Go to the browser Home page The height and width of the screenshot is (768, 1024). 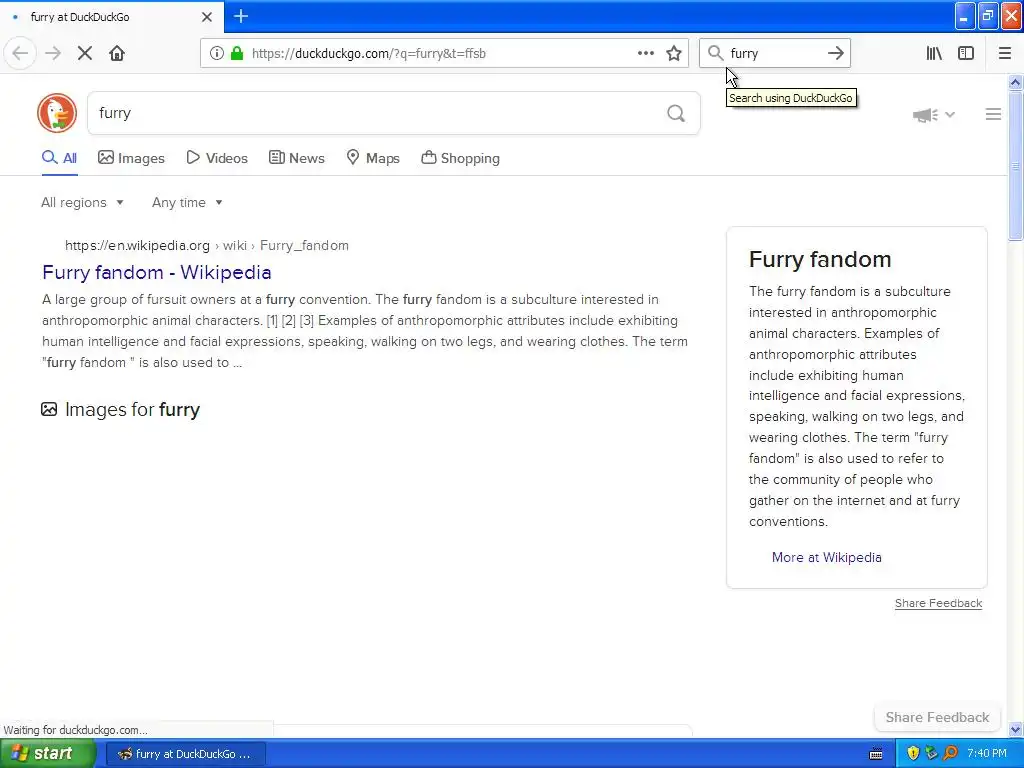(117, 53)
